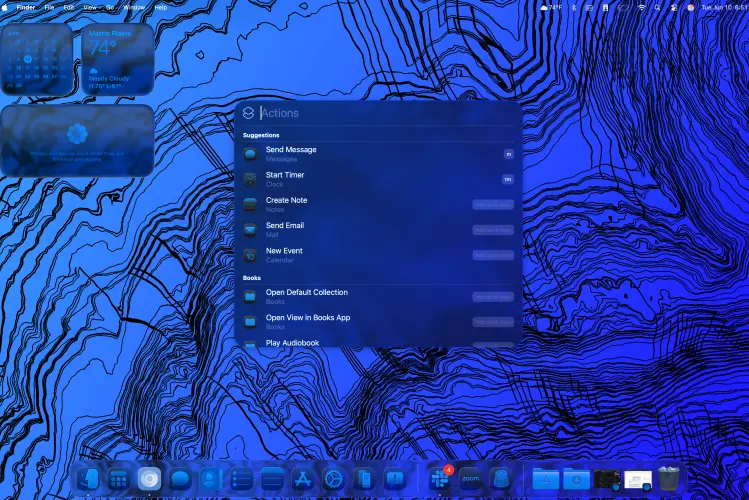Select the Play Audiobook action
This screenshot has height=500, width=749.
(378, 342)
